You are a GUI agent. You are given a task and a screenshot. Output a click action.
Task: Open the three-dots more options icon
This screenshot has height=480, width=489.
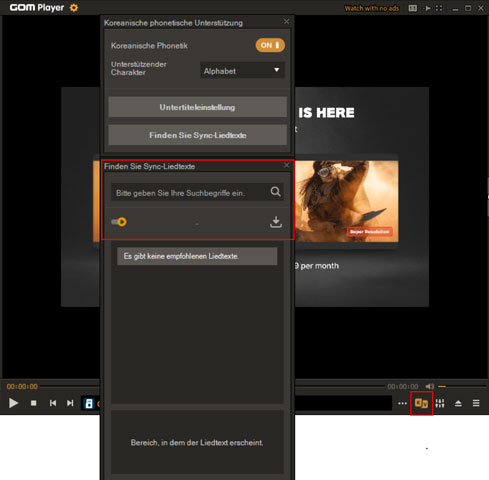click(x=402, y=403)
